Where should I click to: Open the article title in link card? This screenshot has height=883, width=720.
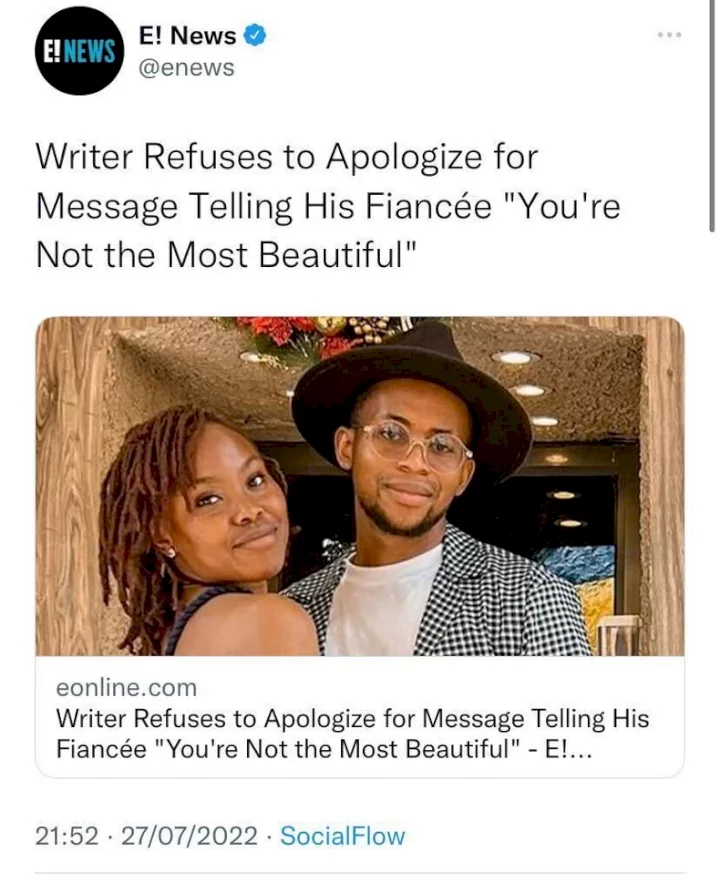click(352, 734)
